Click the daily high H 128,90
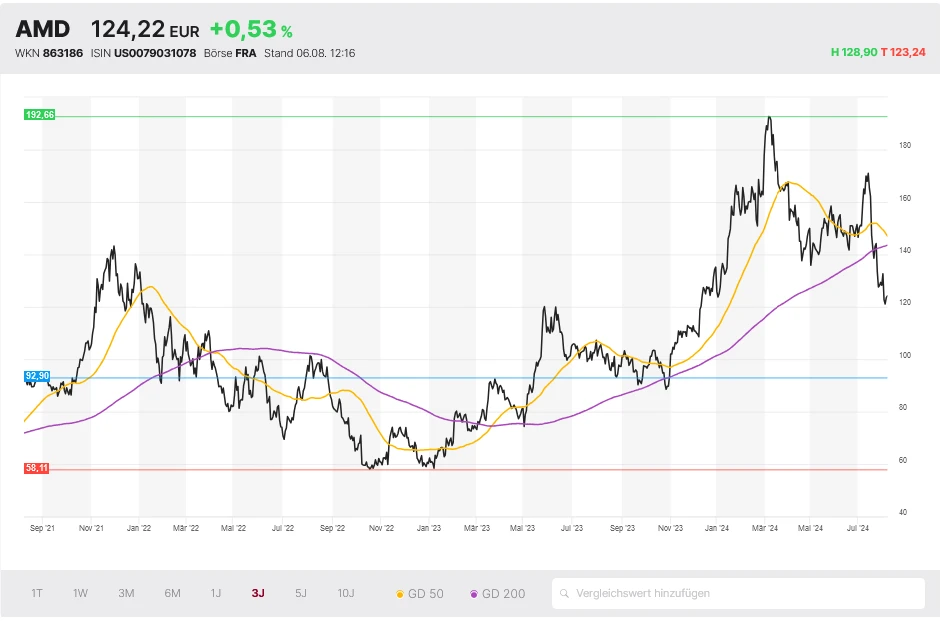 coord(853,52)
